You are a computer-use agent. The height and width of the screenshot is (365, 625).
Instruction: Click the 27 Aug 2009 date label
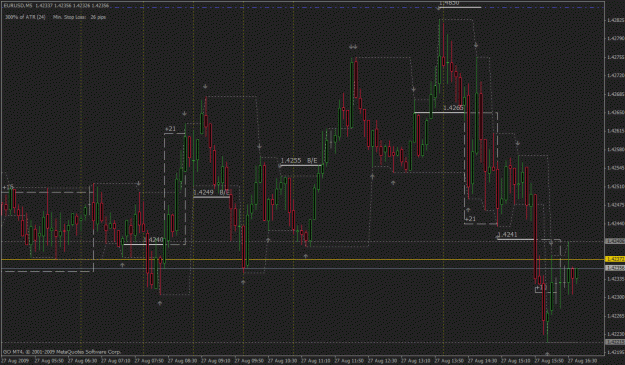tap(15, 361)
